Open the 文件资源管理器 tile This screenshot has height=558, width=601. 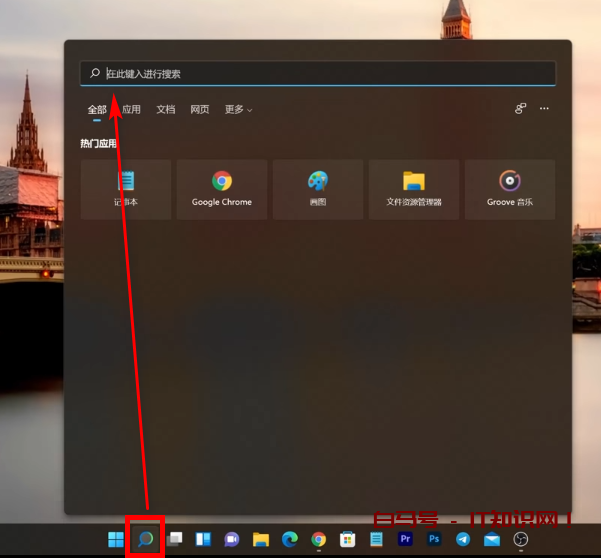(414, 189)
